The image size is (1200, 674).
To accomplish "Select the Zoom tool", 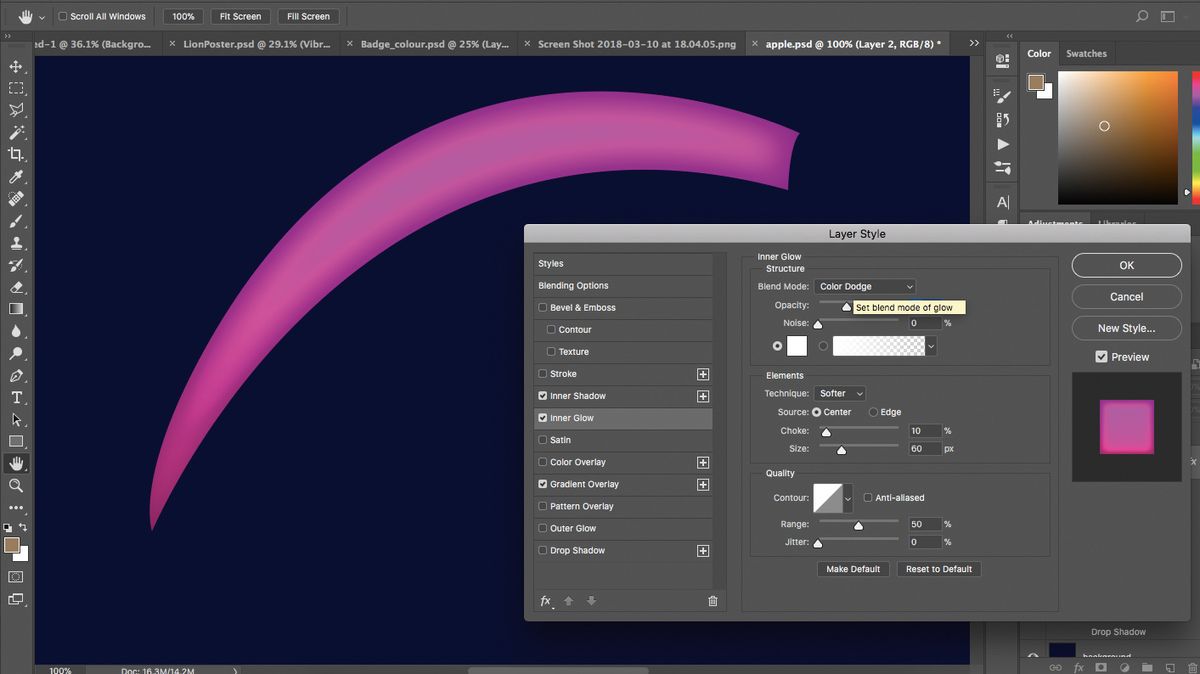I will click(x=14, y=486).
